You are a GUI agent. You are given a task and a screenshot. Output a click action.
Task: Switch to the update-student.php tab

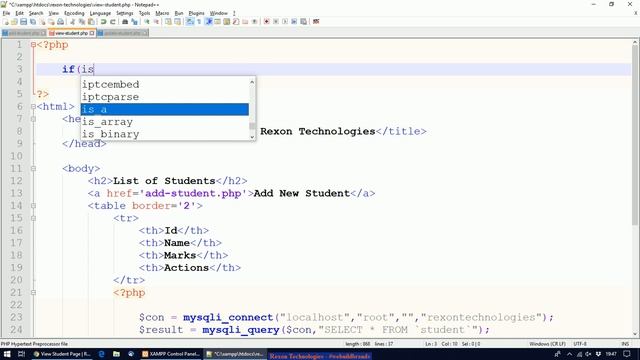[x=122, y=33]
